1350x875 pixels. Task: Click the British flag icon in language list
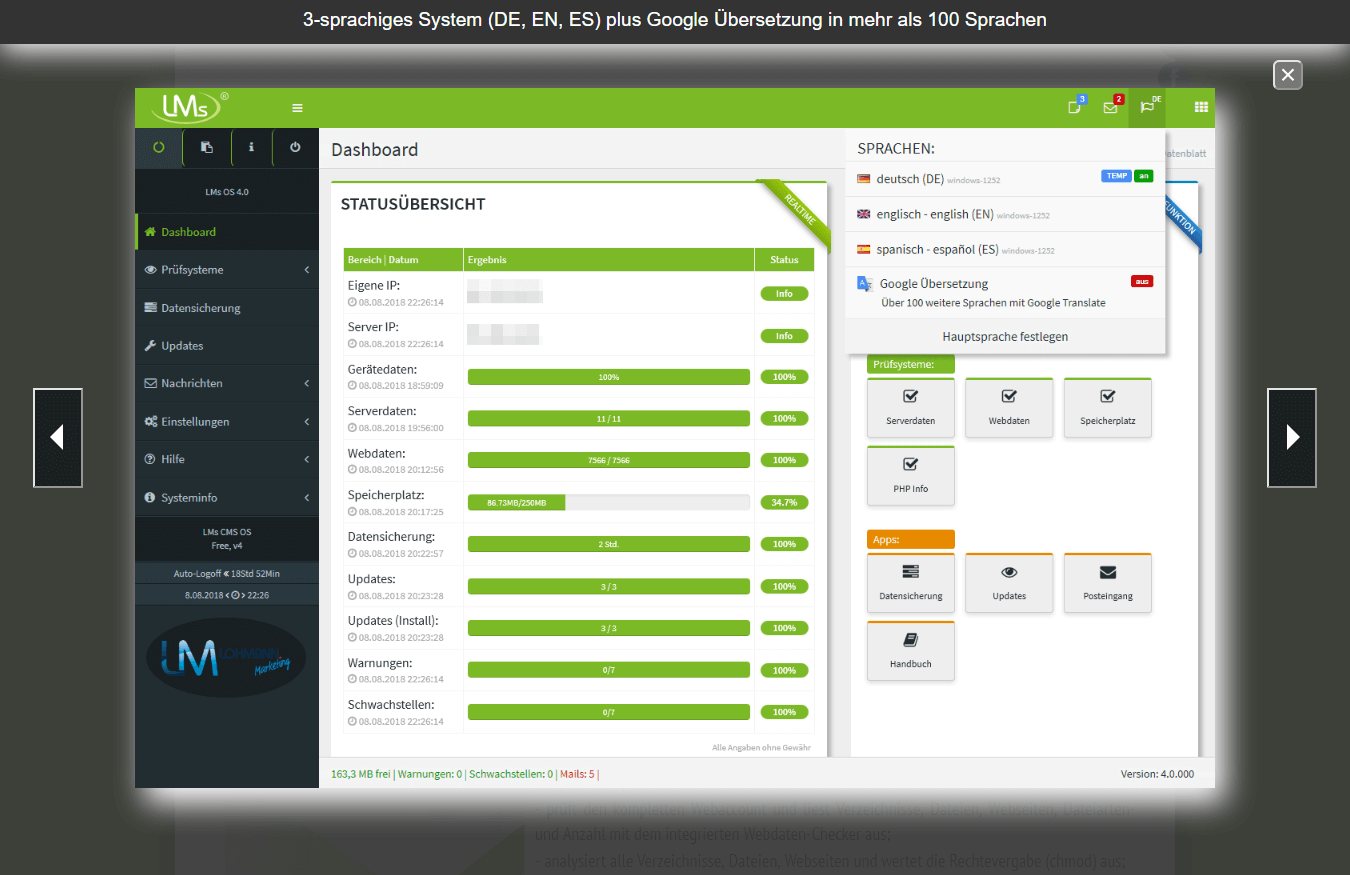click(864, 214)
